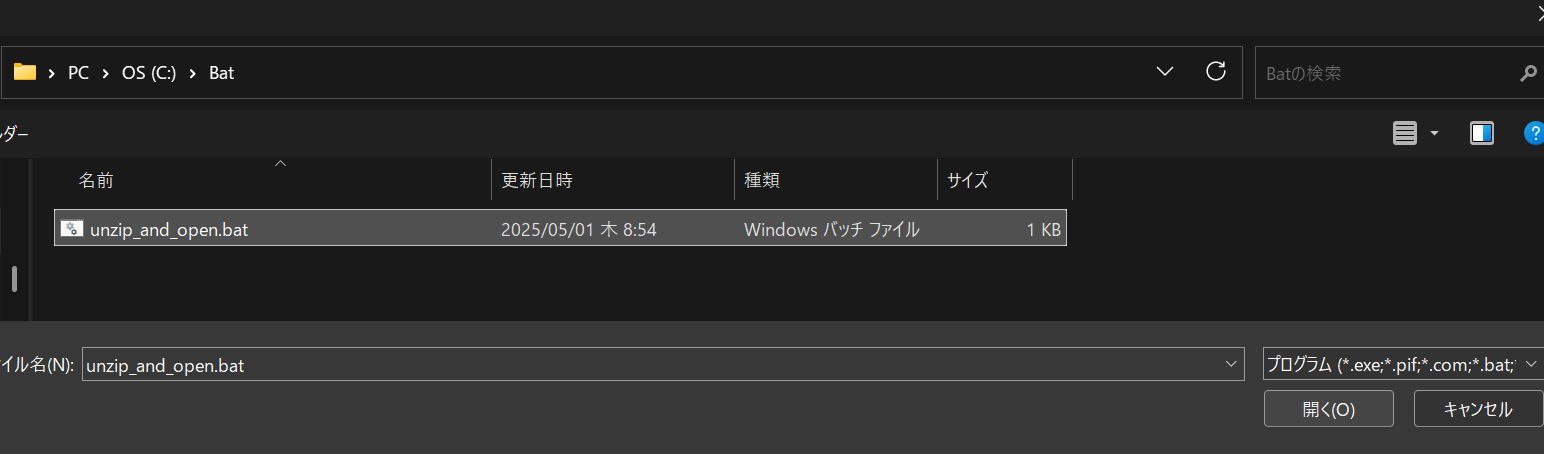Click the magnifier icon in the search box
Viewport: 1544px width, 454px height.
(1527, 73)
